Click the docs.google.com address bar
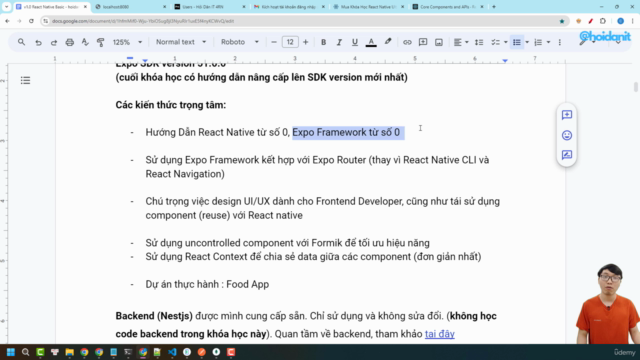This screenshot has width=640, height=360. coord(302,21)
